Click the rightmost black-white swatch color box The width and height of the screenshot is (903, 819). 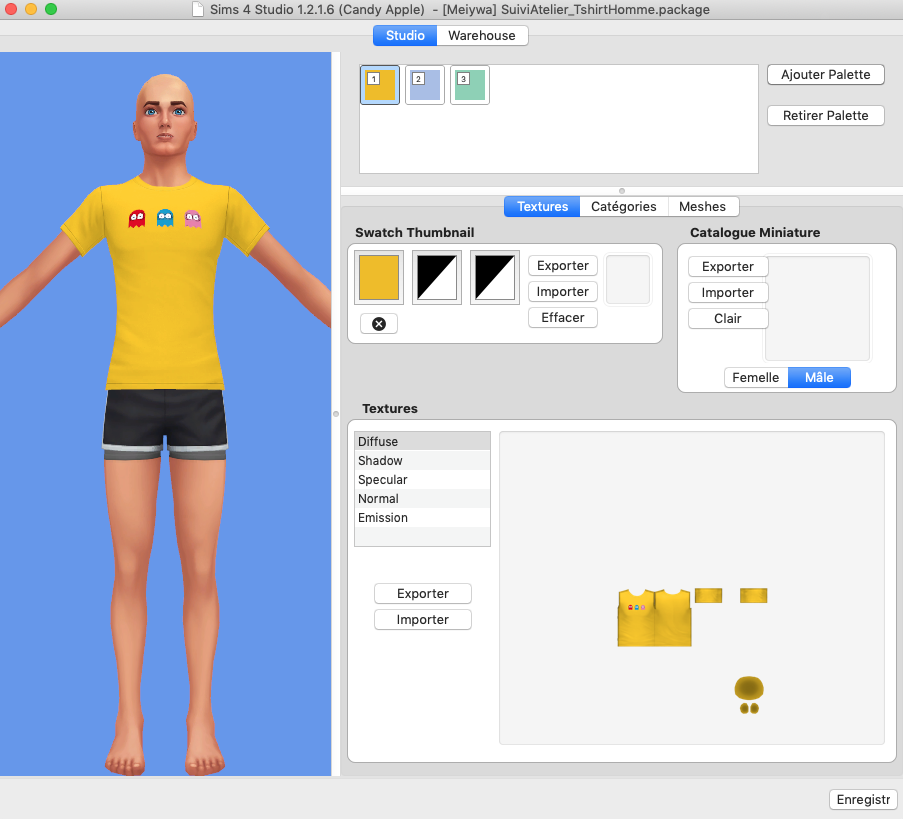click(x=495, y=277)
